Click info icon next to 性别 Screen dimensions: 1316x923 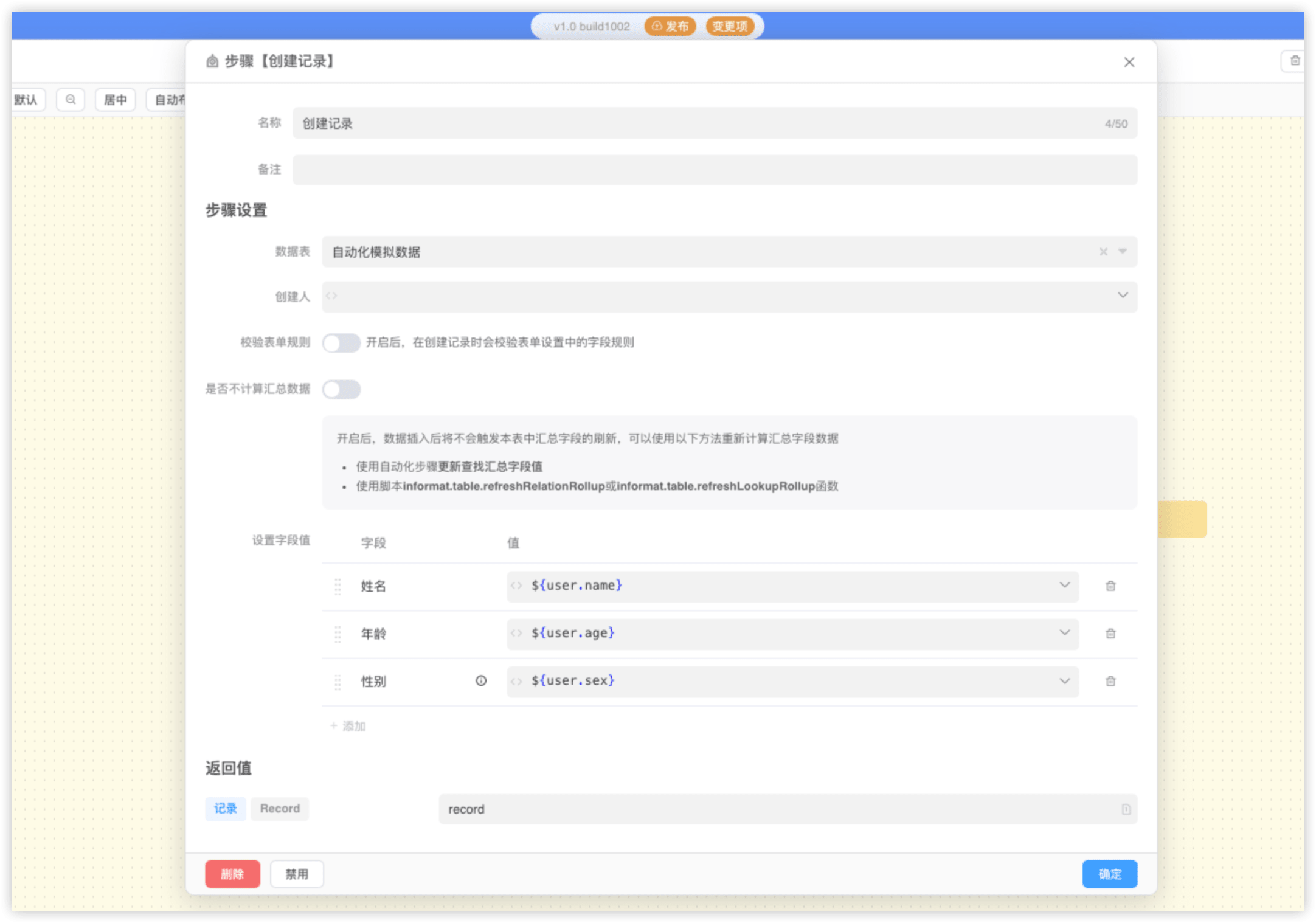click(481, 681)
